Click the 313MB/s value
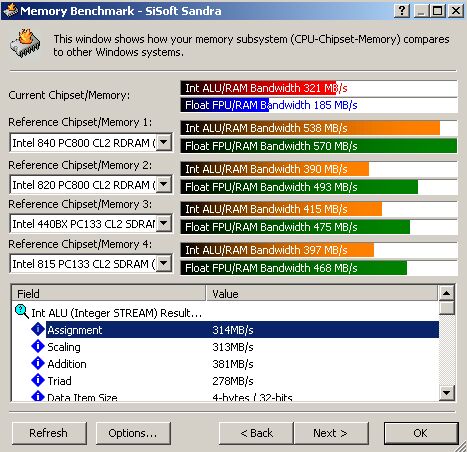 point(233,347)
